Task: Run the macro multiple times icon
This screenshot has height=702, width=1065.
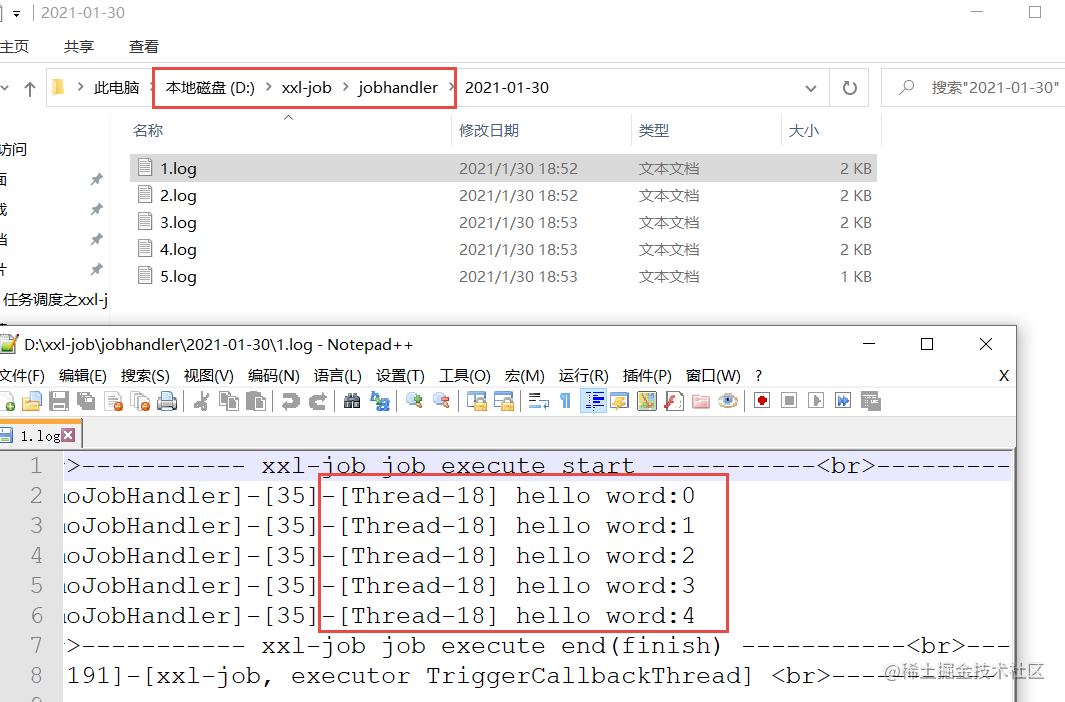Action: click(844, 401)
